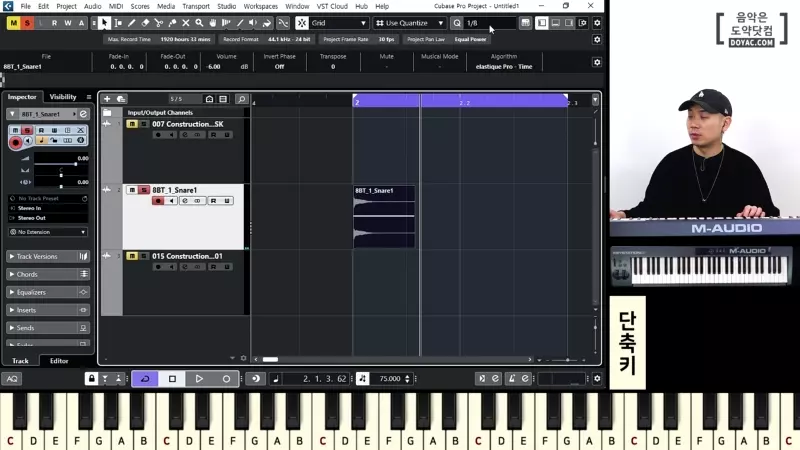
Task: Toggle Snap on/off button beside Grid
Action: (x=302, y=23)
